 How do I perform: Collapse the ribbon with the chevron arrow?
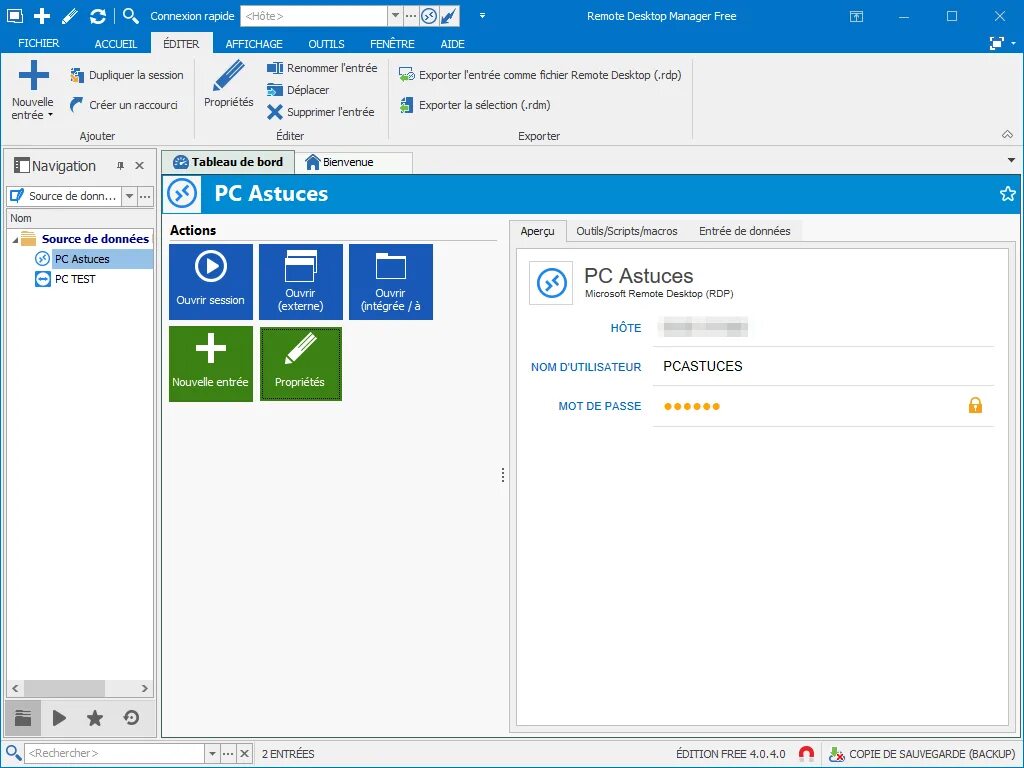pos(1008,135)
